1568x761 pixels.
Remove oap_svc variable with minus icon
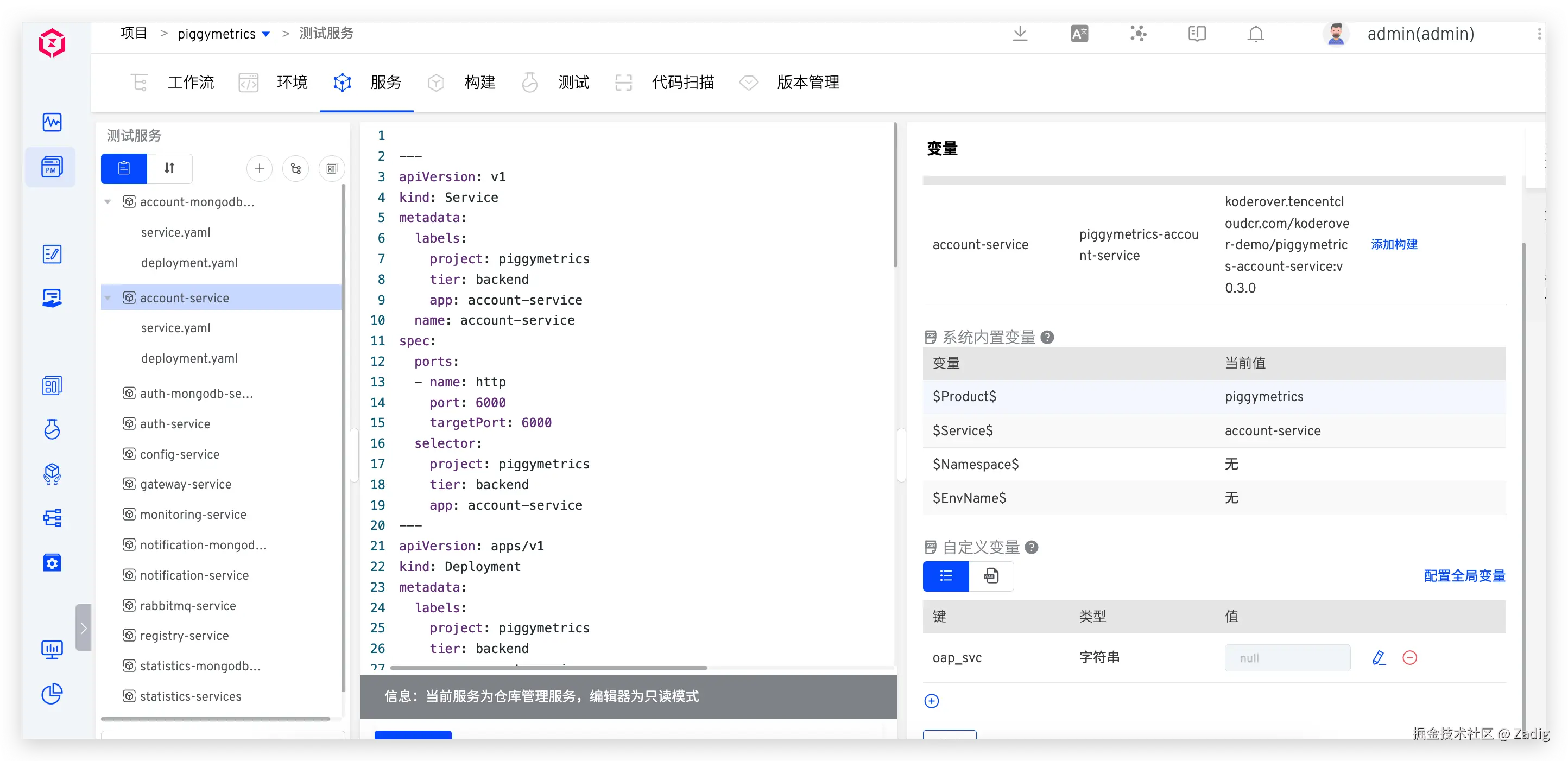tap(1409, 657)
